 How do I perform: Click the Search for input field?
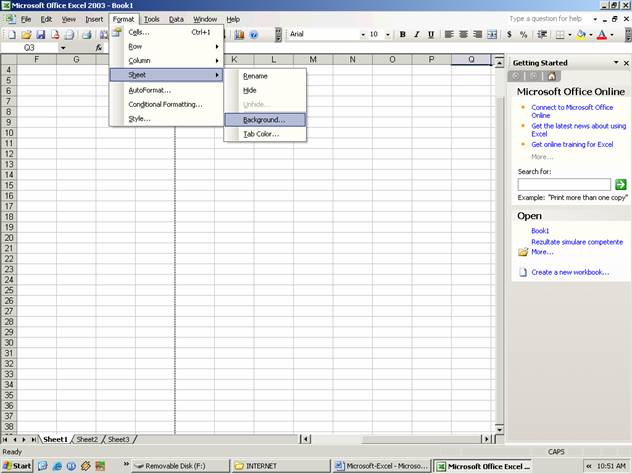tap(564, 185)
